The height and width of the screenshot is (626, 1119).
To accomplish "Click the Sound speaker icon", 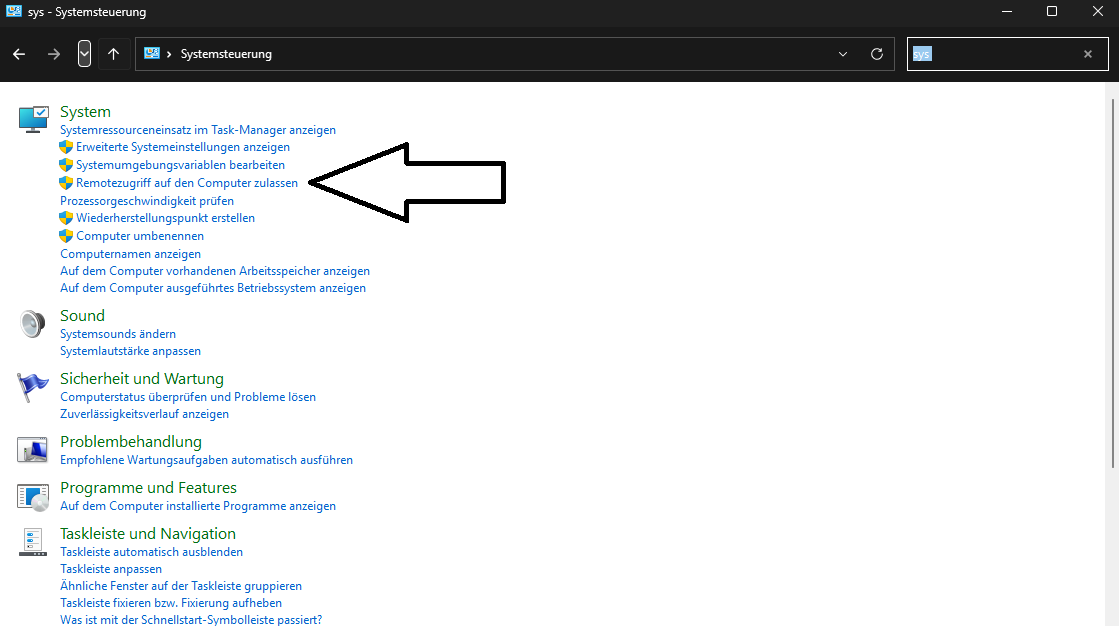I will pyautogui.click(x=33, y=323).
